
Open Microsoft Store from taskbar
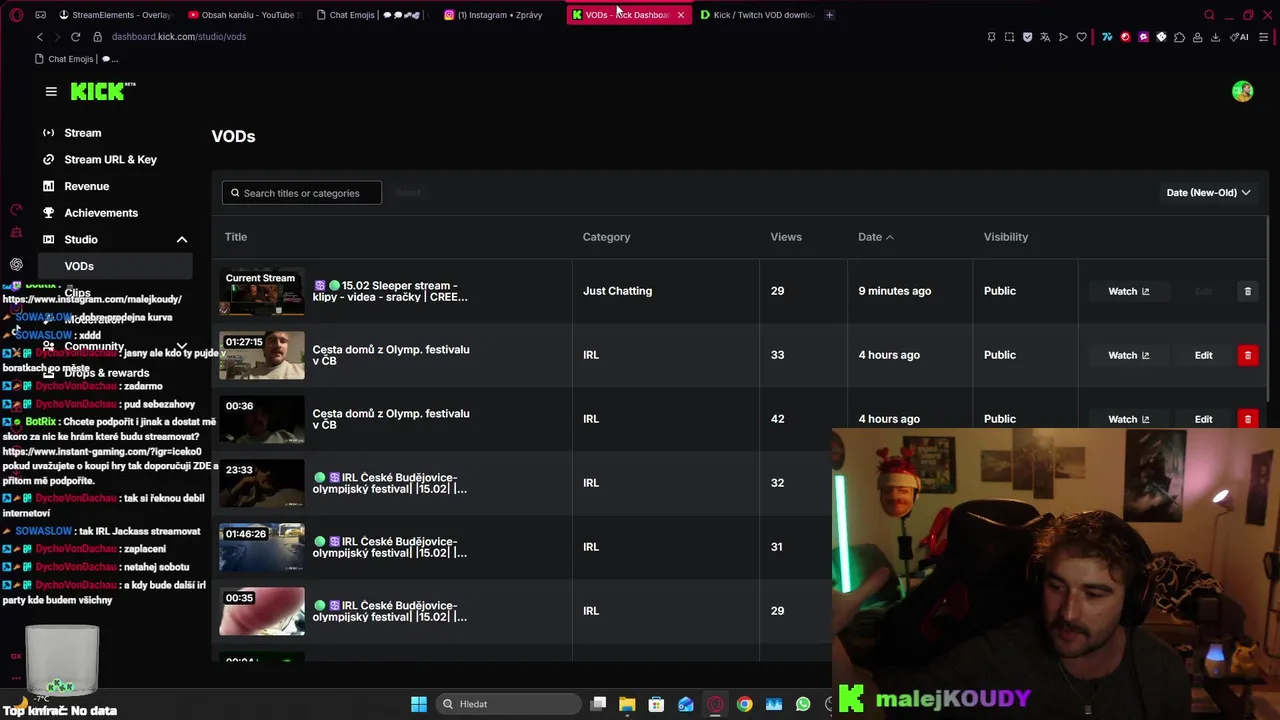pyautogui.click(x=656, y=704)
